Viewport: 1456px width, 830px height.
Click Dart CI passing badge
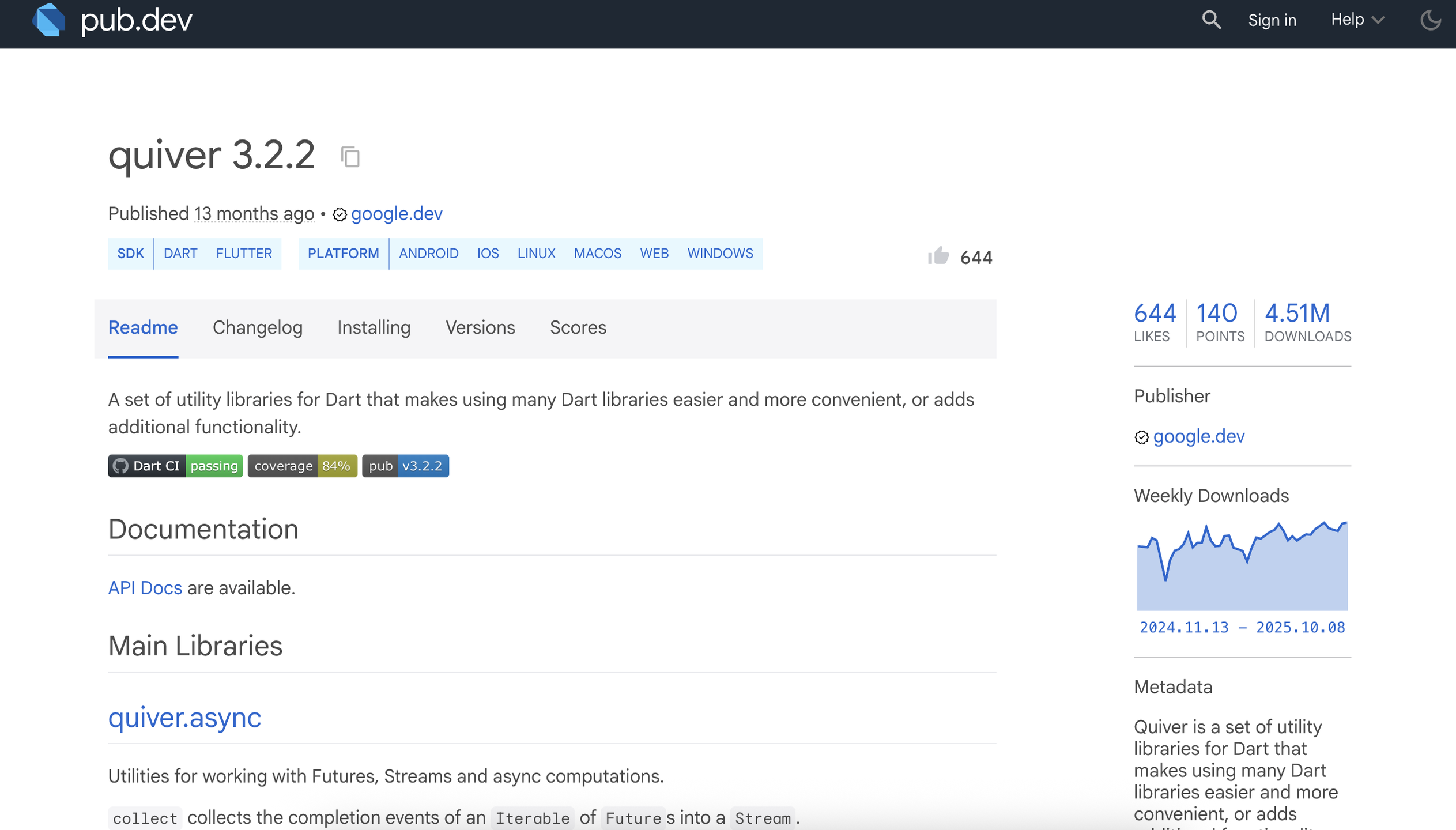(x=175, y=466)
